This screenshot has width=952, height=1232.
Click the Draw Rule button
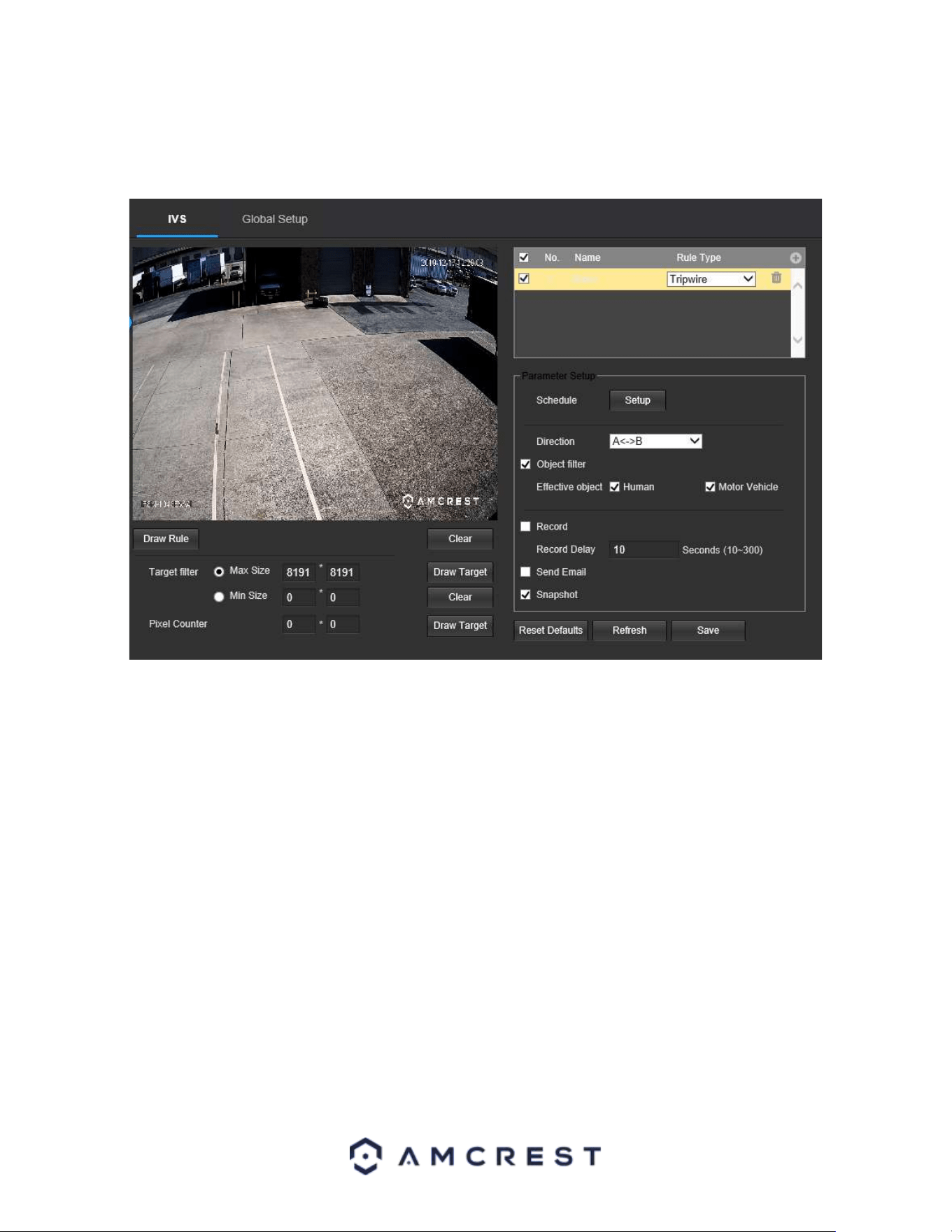pos(166,539)
